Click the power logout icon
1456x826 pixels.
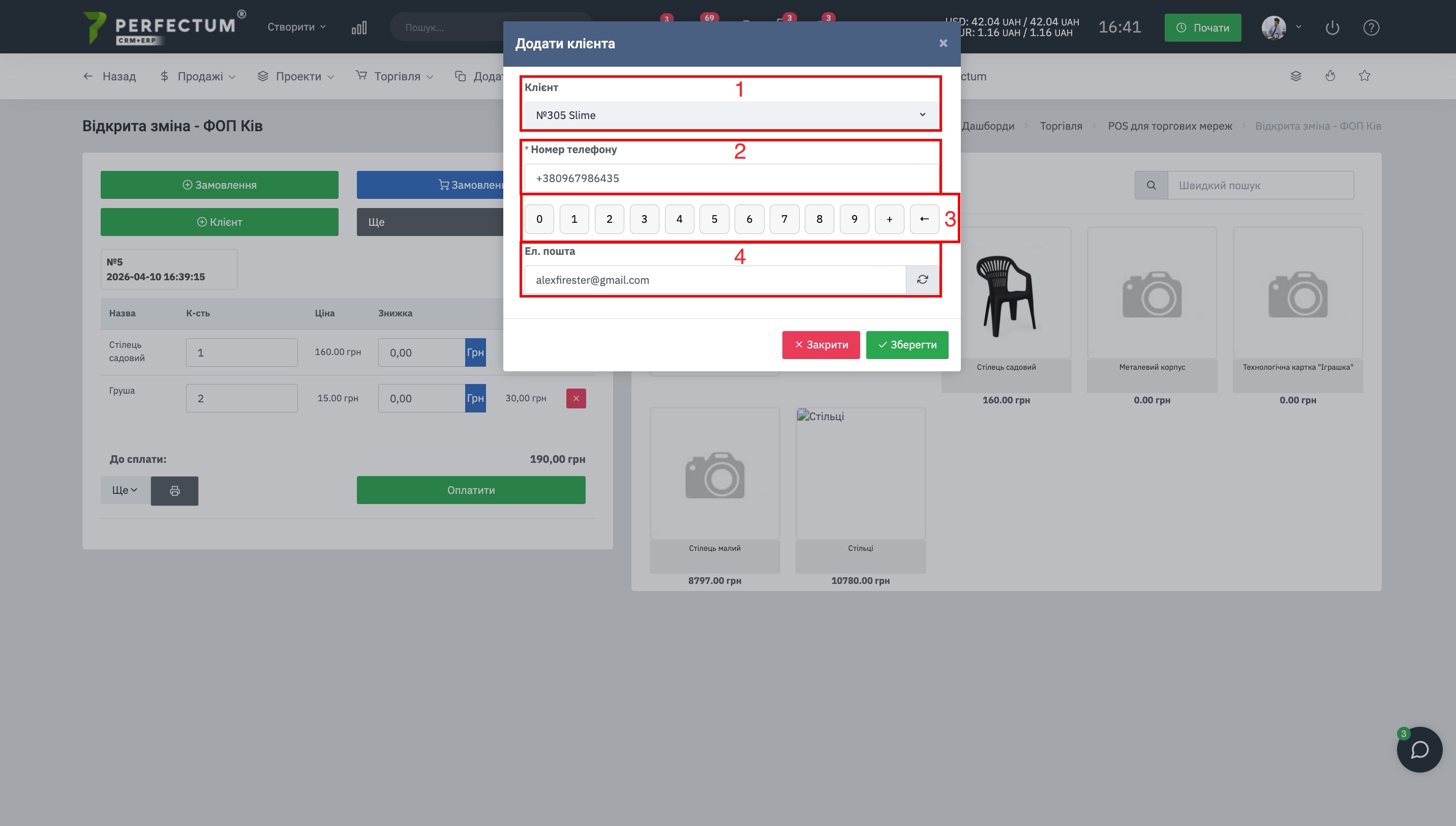[x=1332, y=27]
